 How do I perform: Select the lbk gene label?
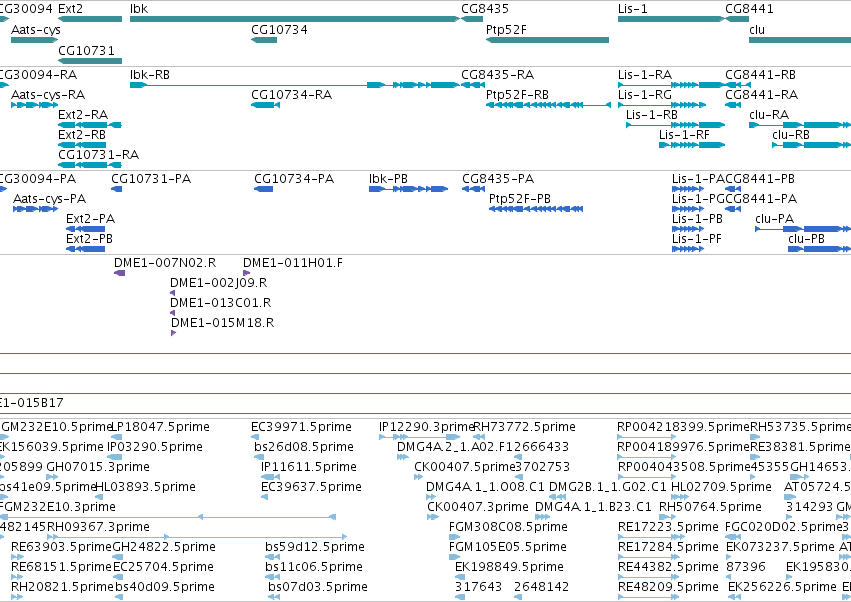139,9
